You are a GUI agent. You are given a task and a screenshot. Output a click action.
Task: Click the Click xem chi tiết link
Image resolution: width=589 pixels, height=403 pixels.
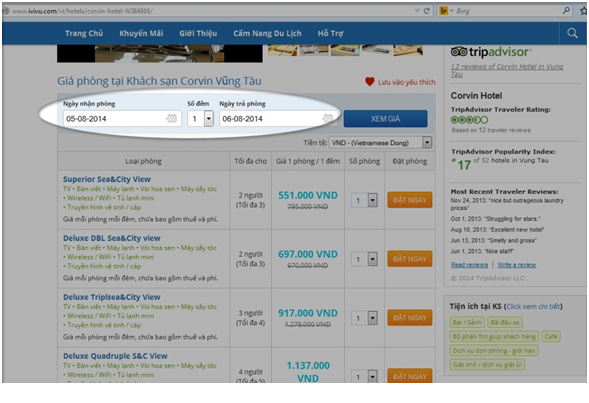(x=533, y=306)
